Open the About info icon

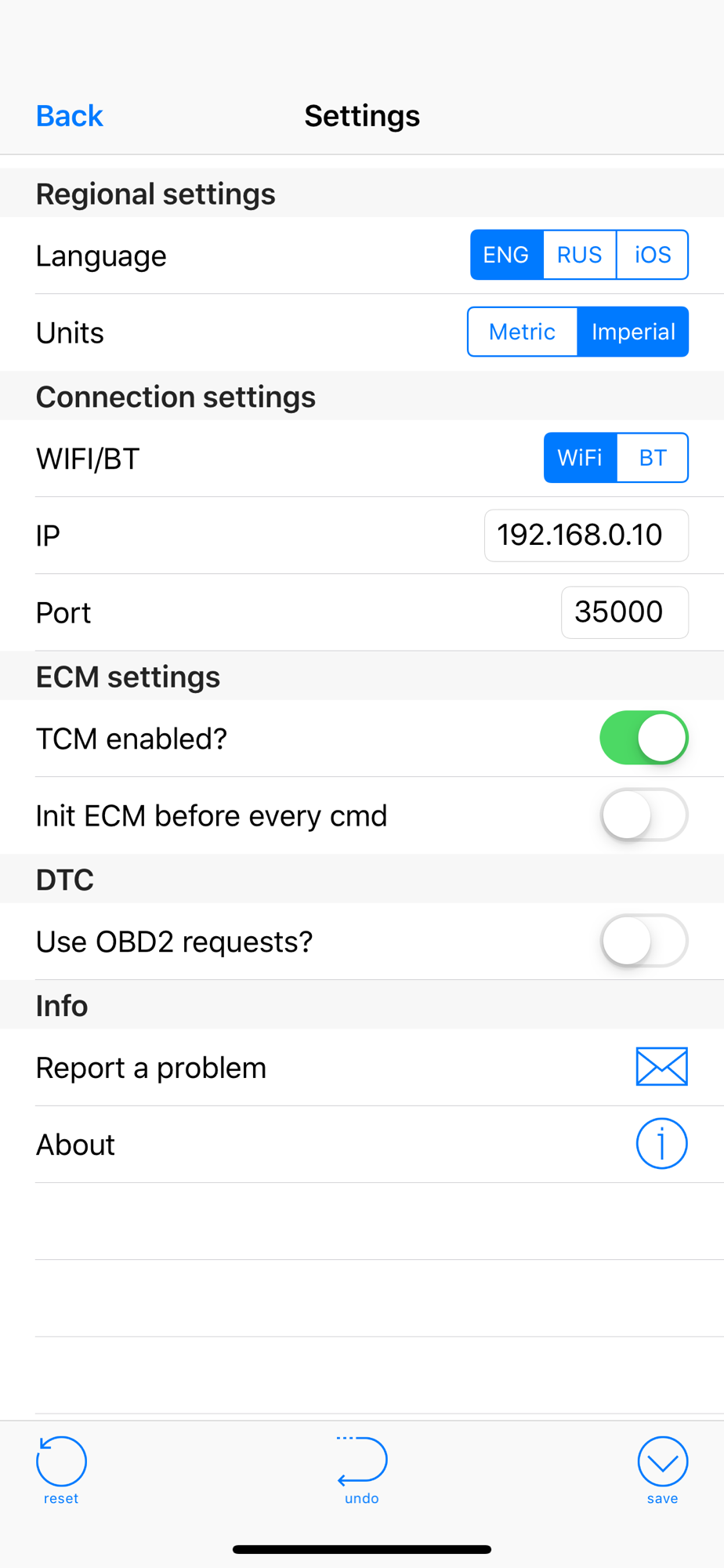(x=662, y=1143)
